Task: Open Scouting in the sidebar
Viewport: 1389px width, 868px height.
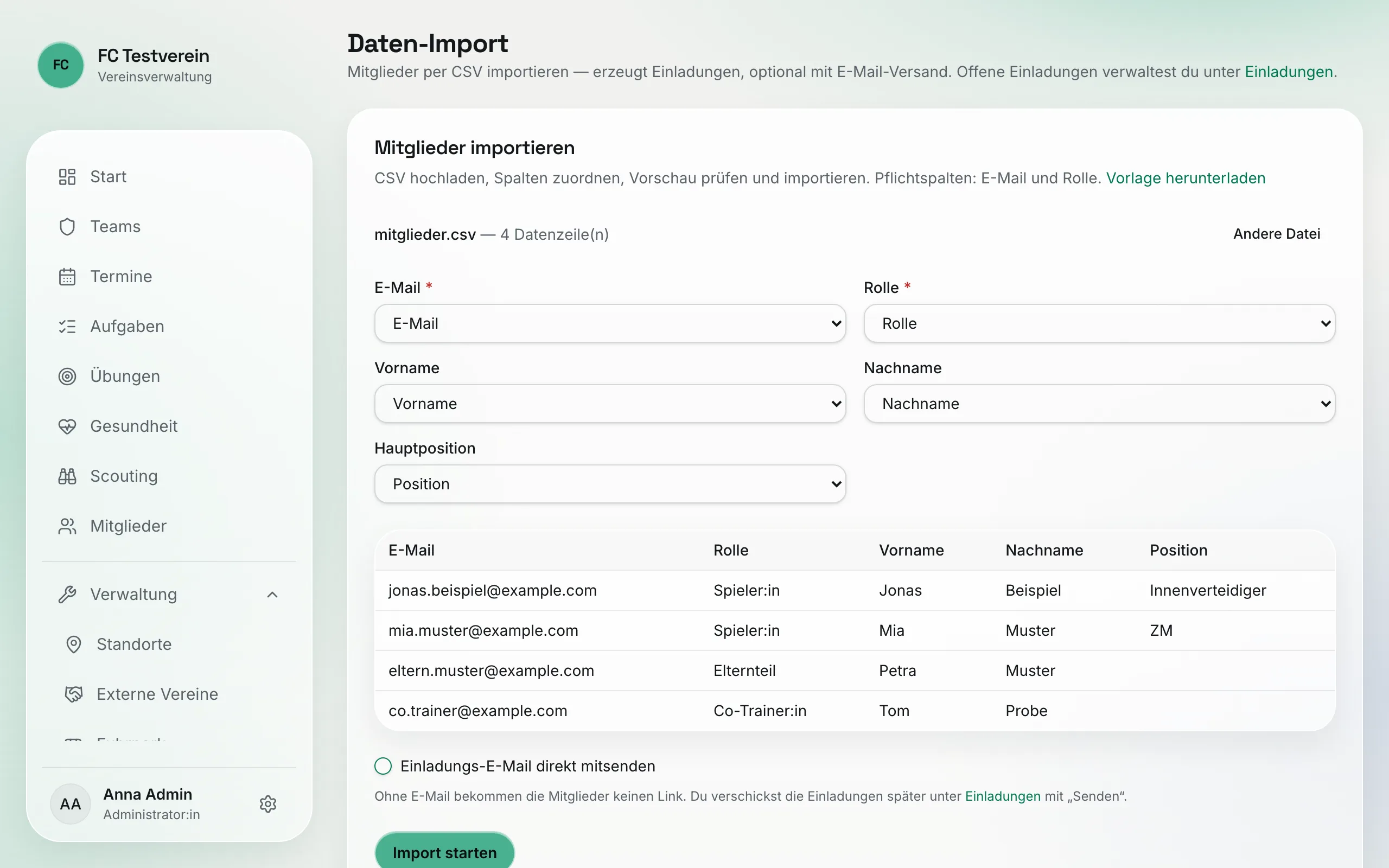Action: tap(169, 476)
